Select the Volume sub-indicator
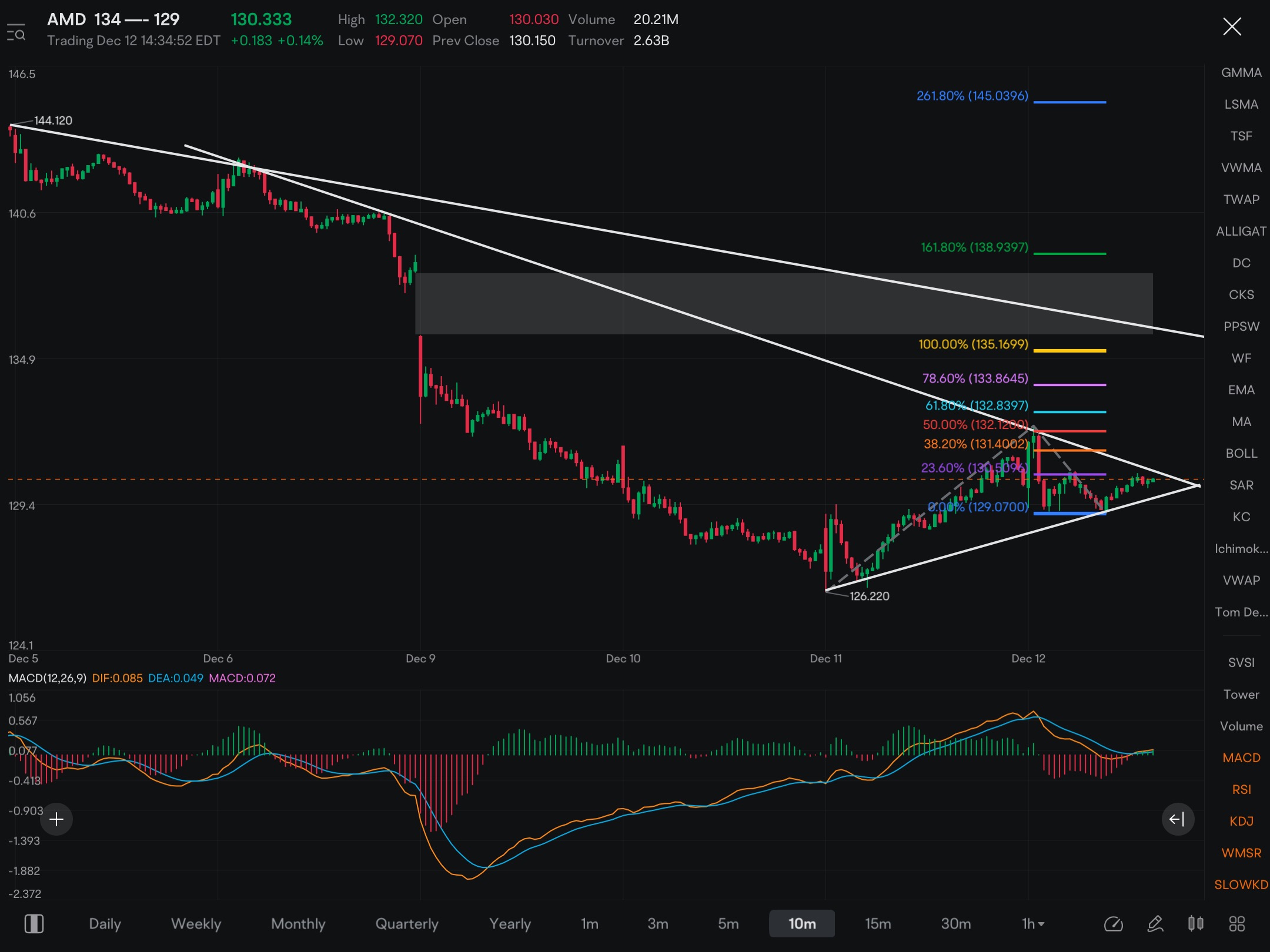The height and width of the screenshot is (952, 1270). click(1241, 726)
